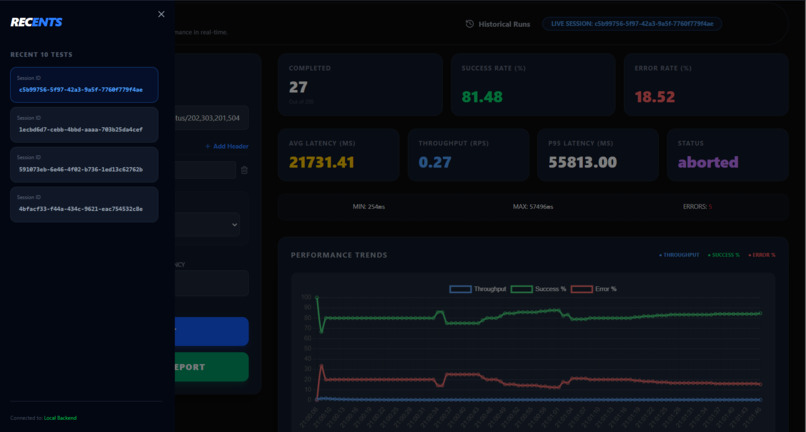Click the green report button
The width and height of the screenshot is (806, 432).
(212, 367)
